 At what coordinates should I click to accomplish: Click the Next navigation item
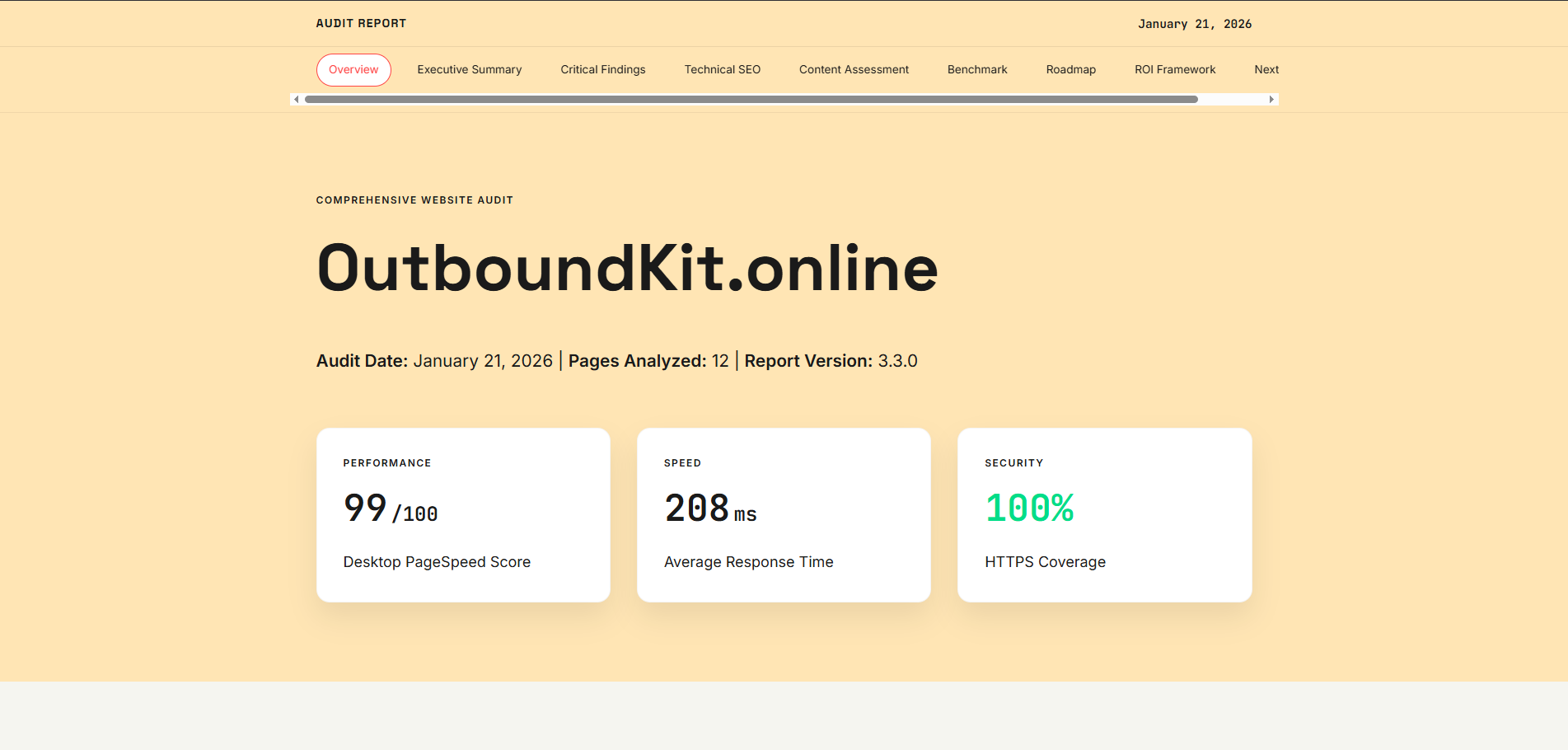[1266, 69]
